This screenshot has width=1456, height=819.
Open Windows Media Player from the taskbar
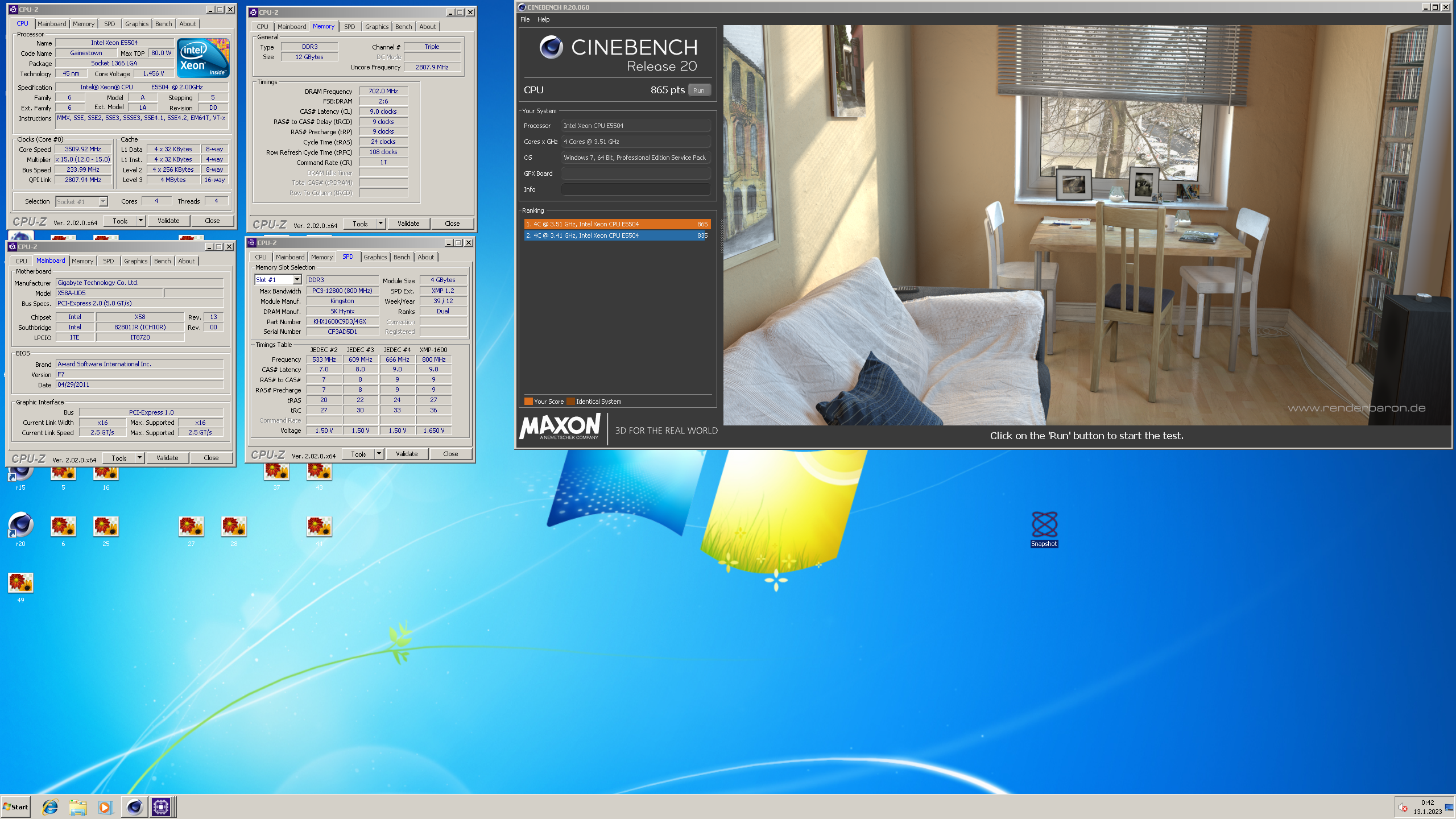pyautogui.click(x=105, y=806)
